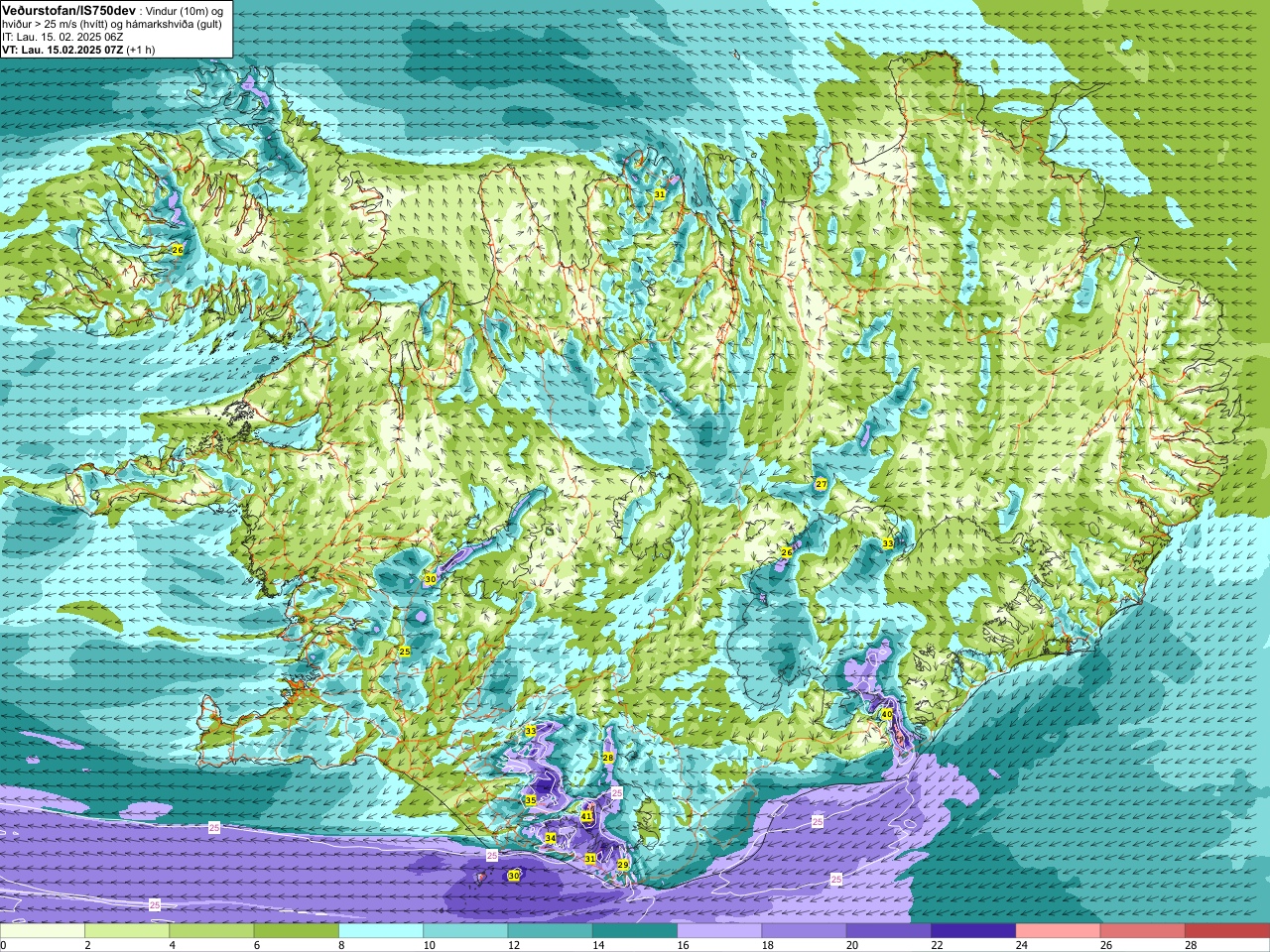Viewport: 1270px width, 952px height.
Task: Click the legend scale label '0'
Action: pyautogui.click(x=3, y=945)
